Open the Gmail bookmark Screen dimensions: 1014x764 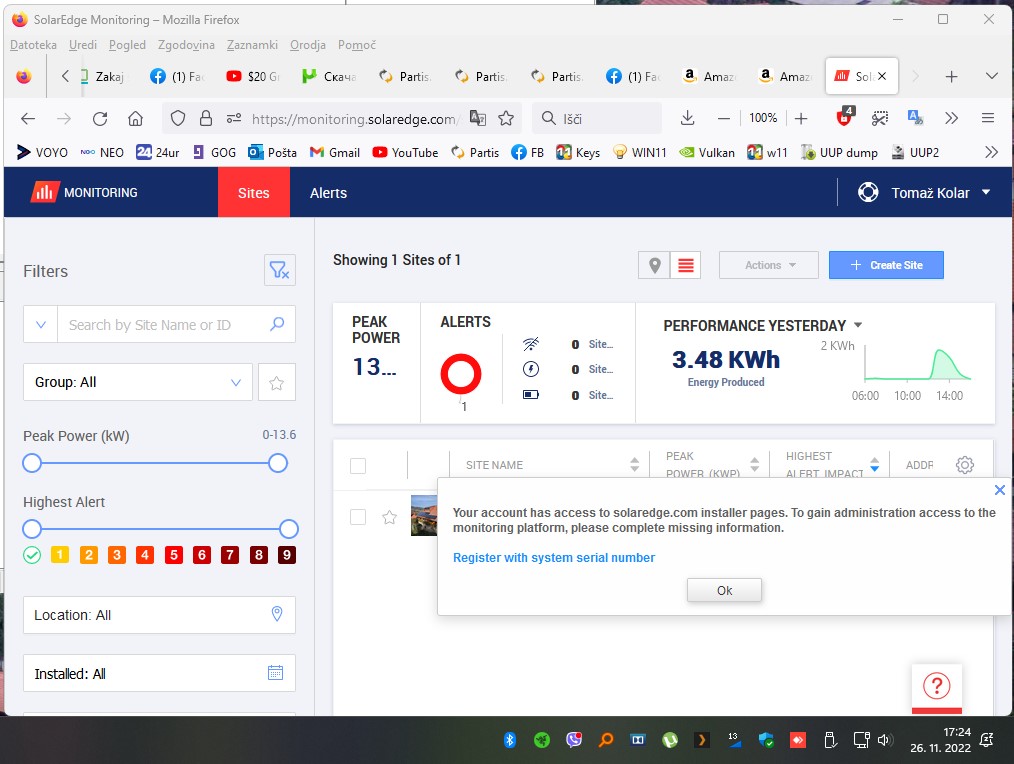[335, 153]
